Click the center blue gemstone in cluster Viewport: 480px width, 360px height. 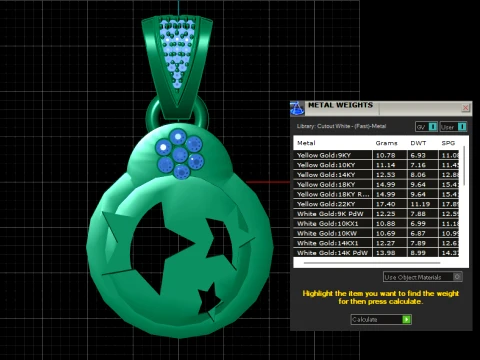pos(180,154)
